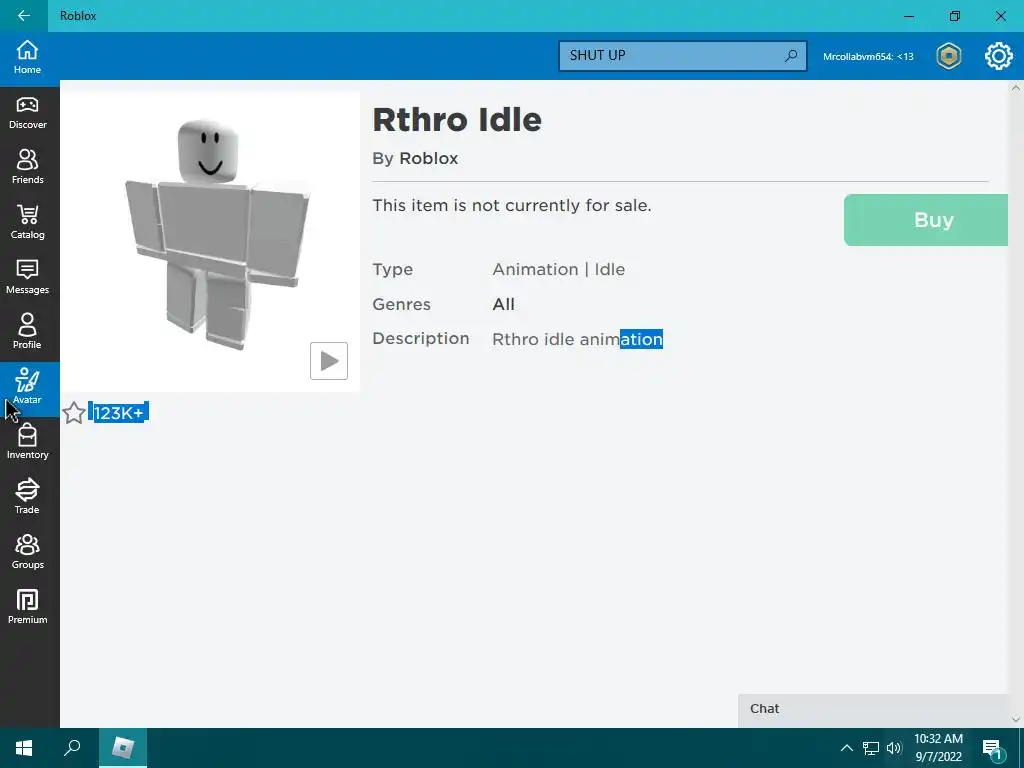Favorite the item with the star icon
1024x768 pixels.
74,413
